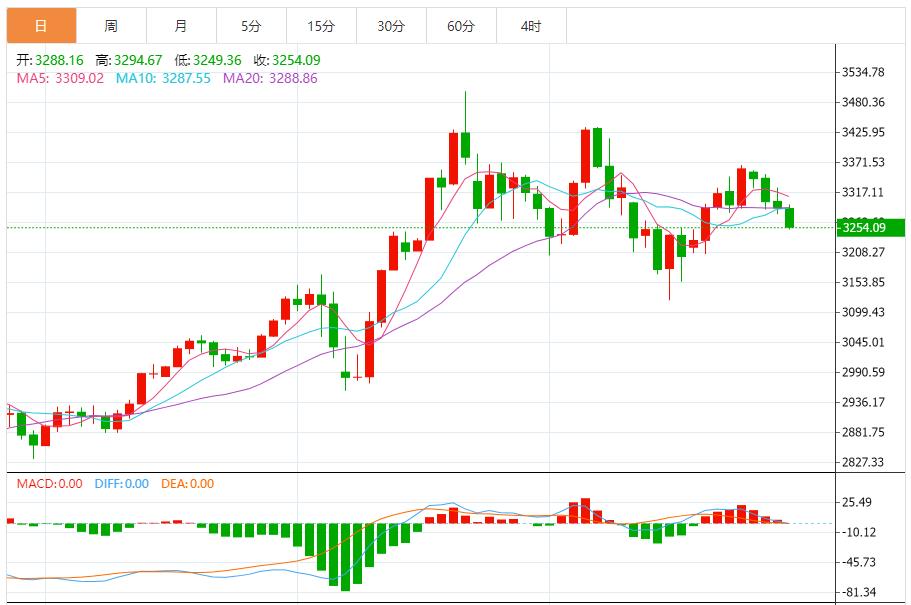Select the 15分 timeframe tab
911x605 pixels.
tap(321, 26)
